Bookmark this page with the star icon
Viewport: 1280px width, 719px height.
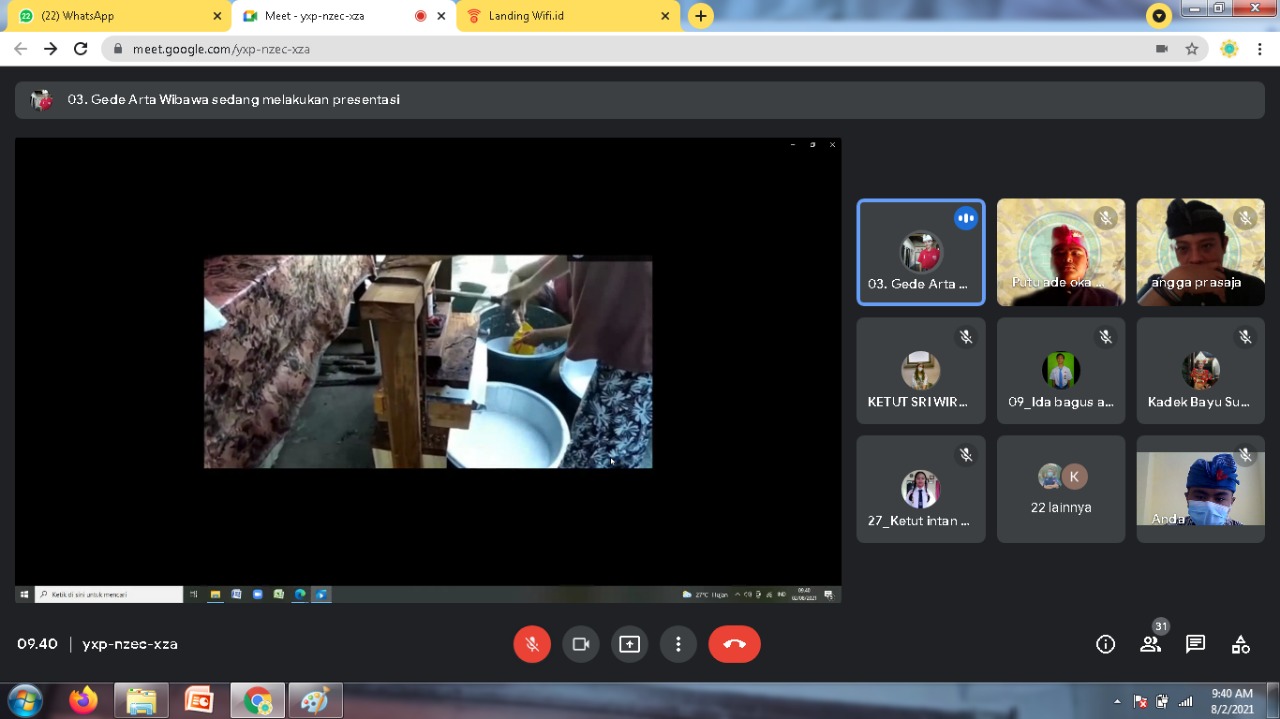coord(1192,48)
